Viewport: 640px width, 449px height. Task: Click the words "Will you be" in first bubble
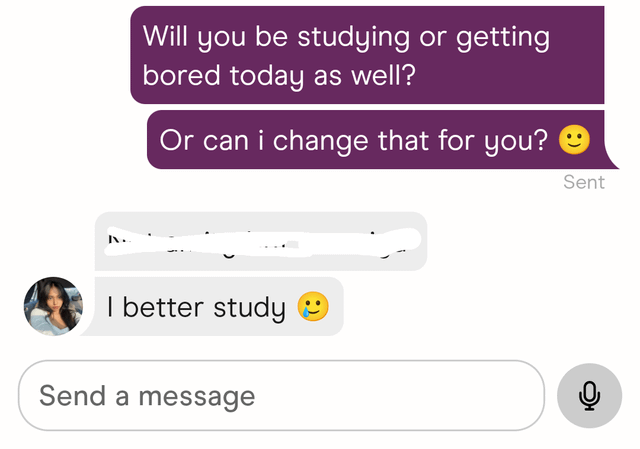216,38
